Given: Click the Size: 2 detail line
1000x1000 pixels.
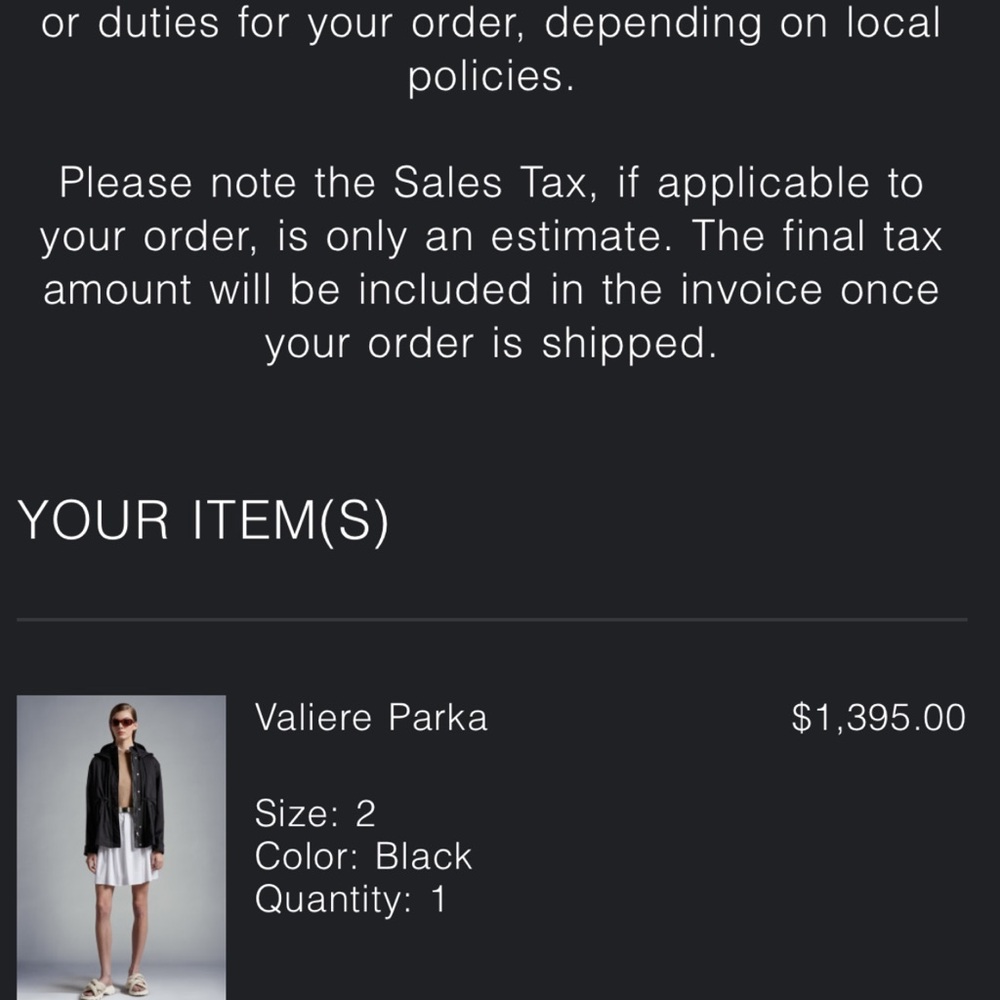Looking at the screenshot, I should coord(315,813).
